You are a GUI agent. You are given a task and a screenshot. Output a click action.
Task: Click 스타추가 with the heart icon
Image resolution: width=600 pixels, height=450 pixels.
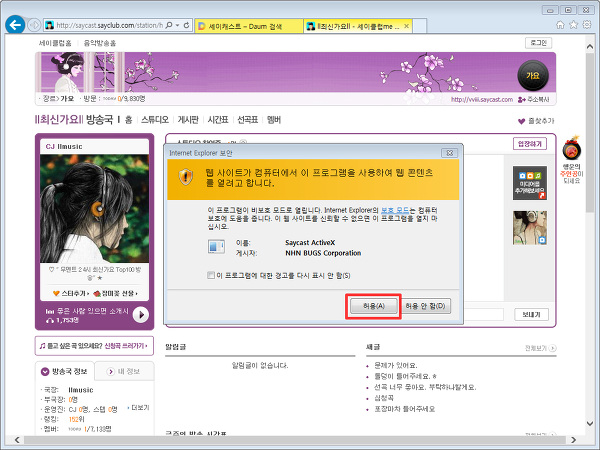click(x=70, y=293)
